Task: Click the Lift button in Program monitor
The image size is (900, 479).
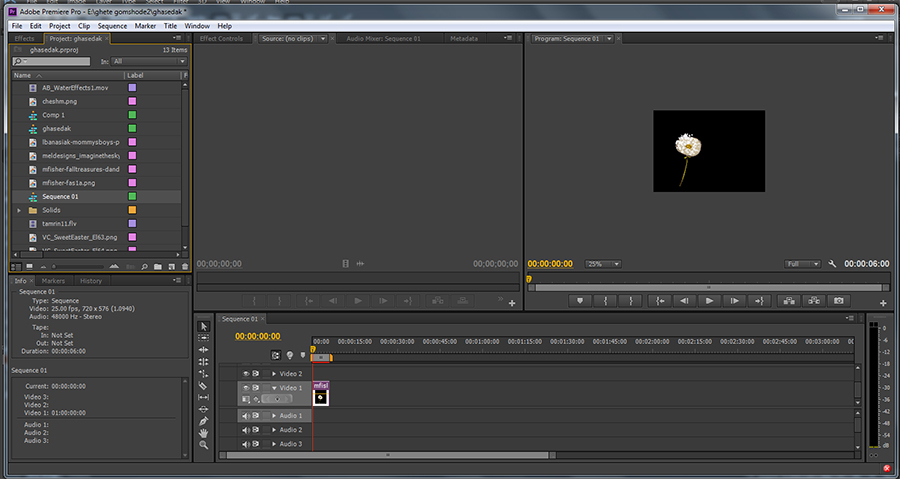Action: pos(789,301)
